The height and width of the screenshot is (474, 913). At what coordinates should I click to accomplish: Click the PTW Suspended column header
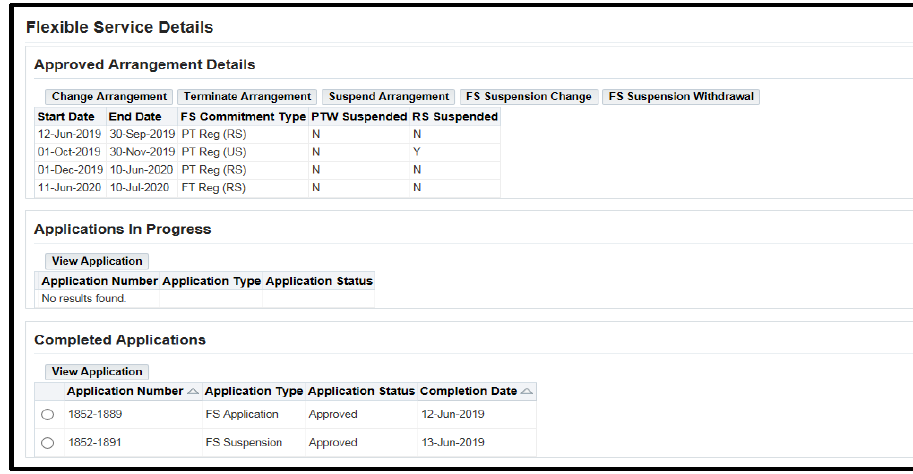tap(359, 117)
